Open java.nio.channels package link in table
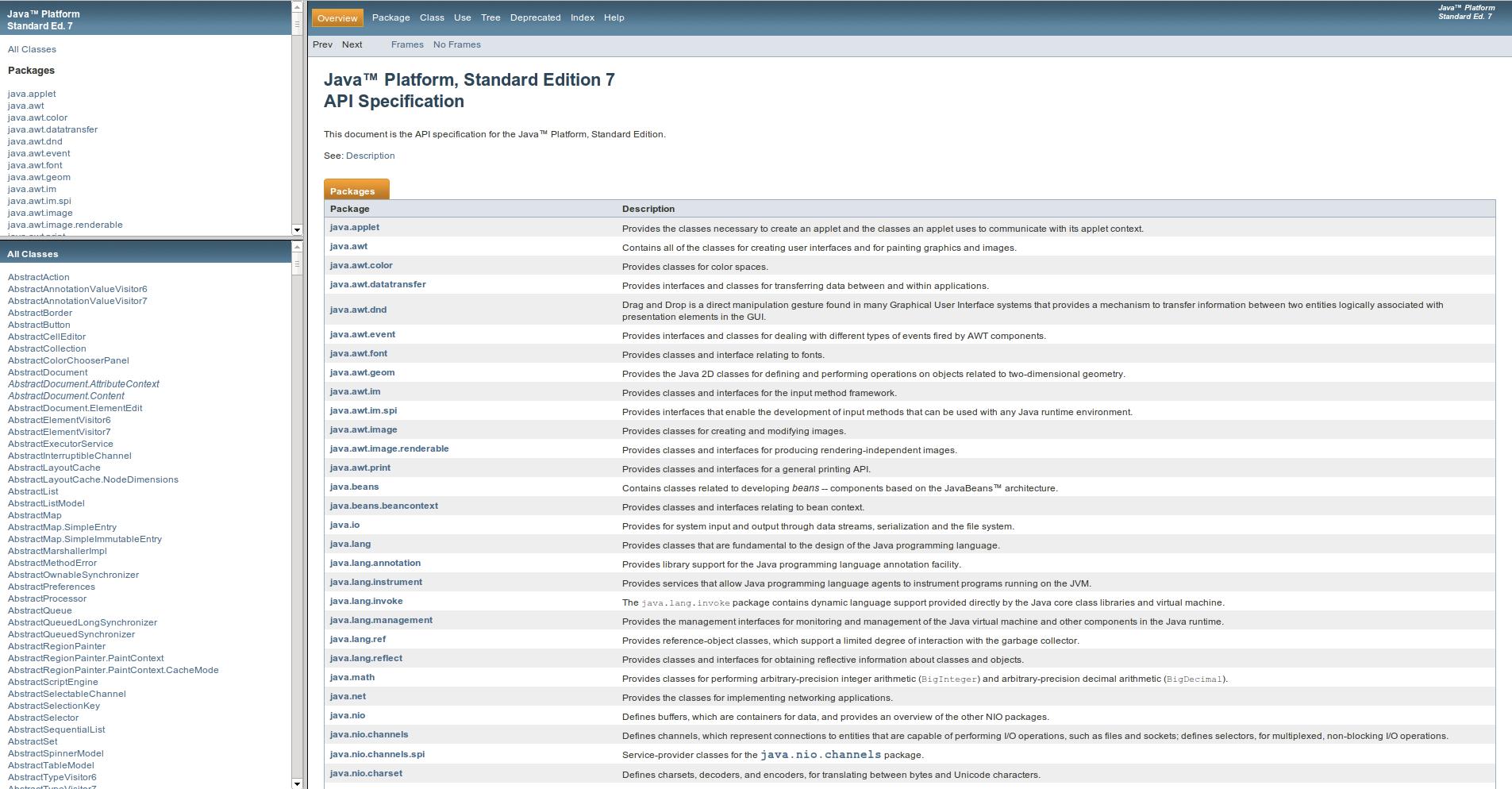 (369, 734)
